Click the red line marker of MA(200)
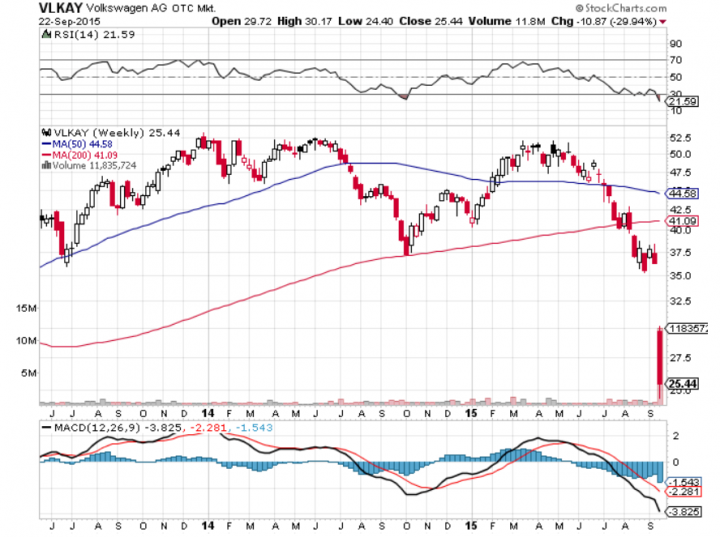The width and height of the screenshot is (720, 537). point(46,155)
